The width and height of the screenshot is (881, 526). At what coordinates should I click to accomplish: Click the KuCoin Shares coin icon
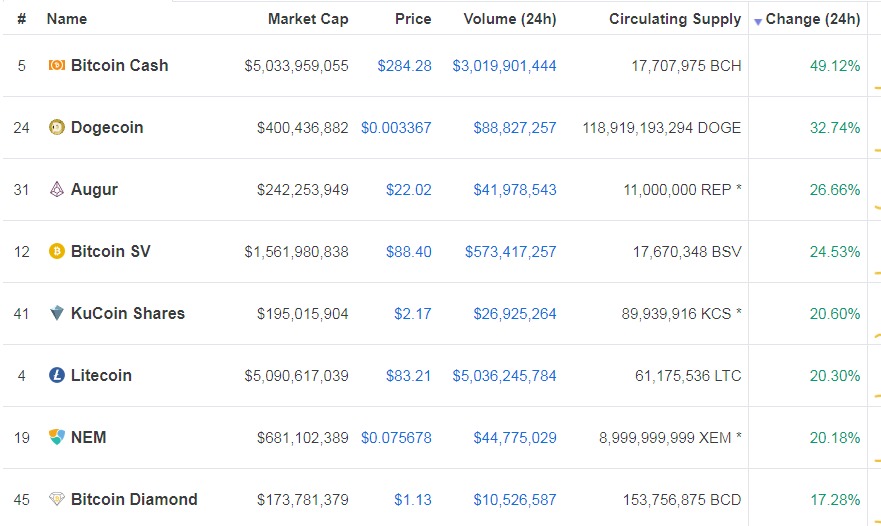pyautogui.click(x=57, y=314)
